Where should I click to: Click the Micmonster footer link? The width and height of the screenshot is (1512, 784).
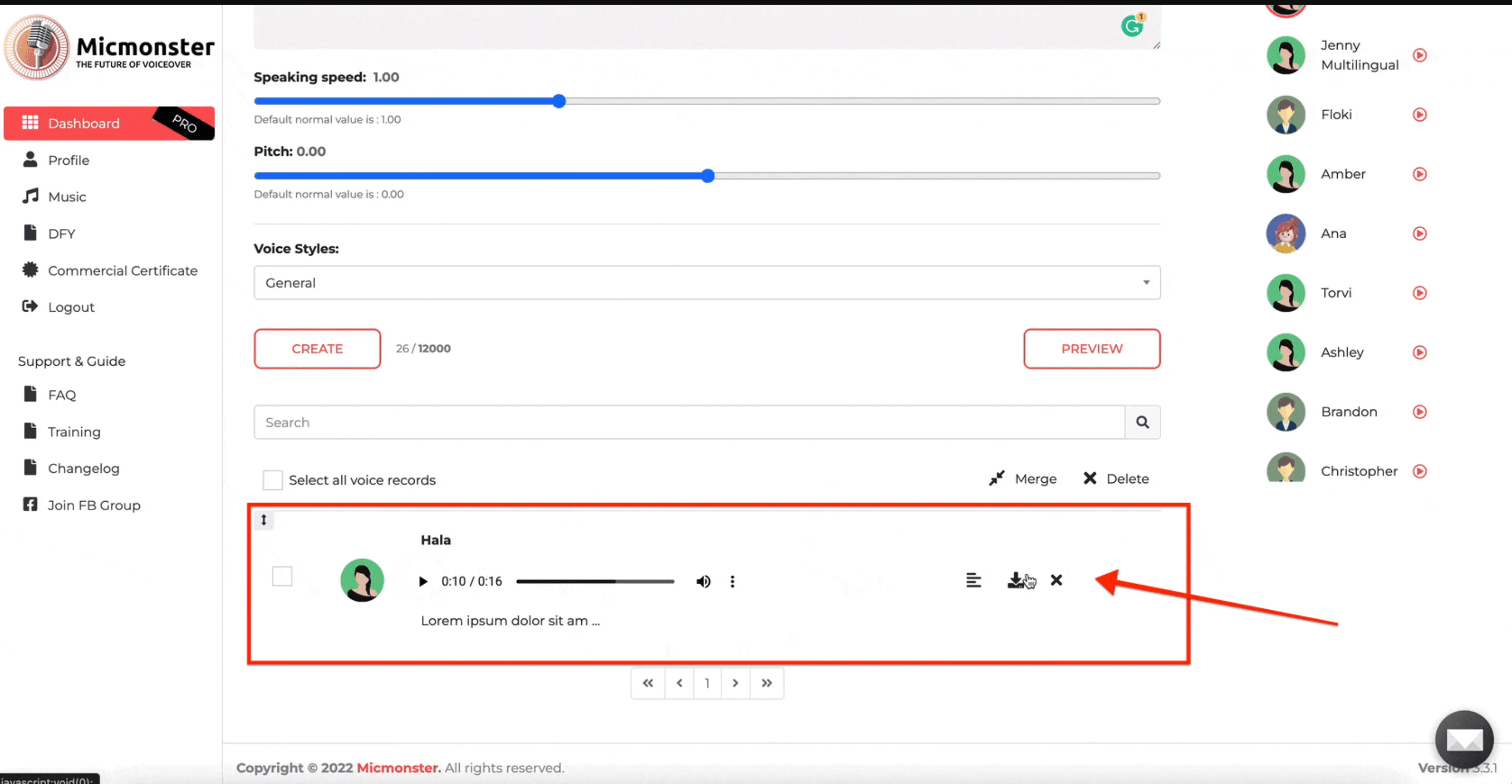[398, 768]
